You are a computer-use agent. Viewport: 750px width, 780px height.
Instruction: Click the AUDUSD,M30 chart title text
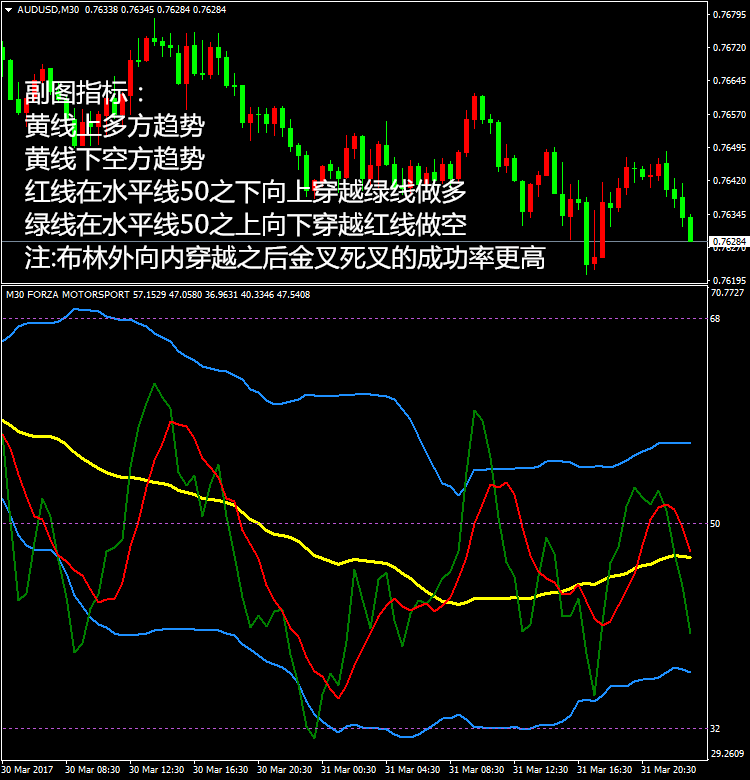tap(48, 10)
